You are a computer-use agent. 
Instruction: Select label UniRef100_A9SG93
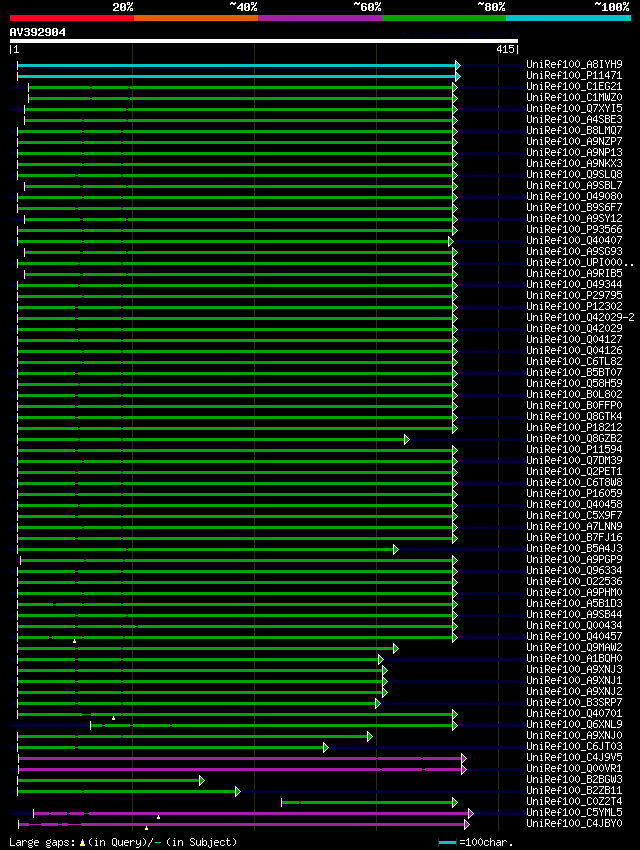pyautogui.click(x=574, y=251)
